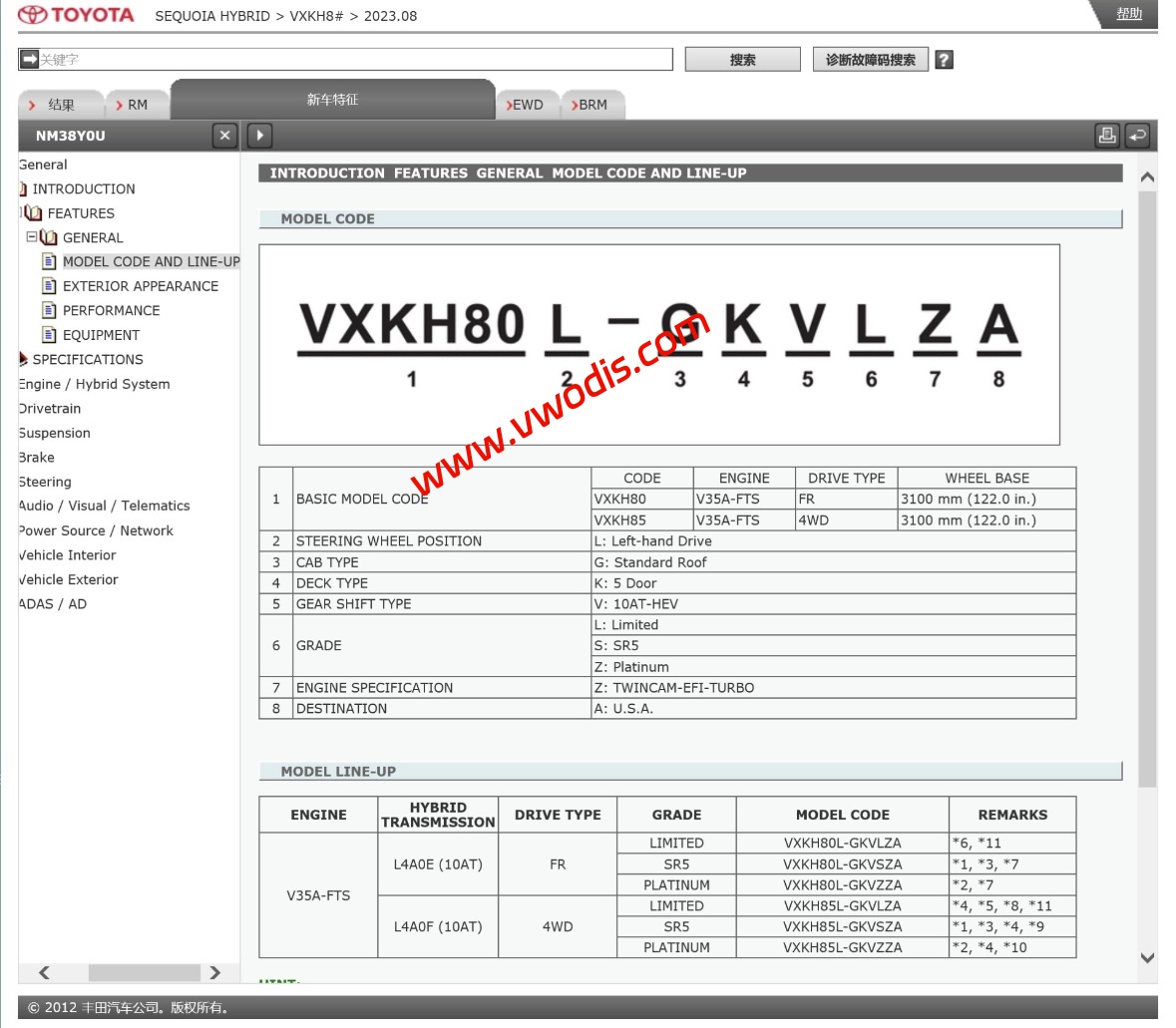Close the NM38Y0U panel with the X
The height and width of the screenshot is (1028, 1176).
224,136
